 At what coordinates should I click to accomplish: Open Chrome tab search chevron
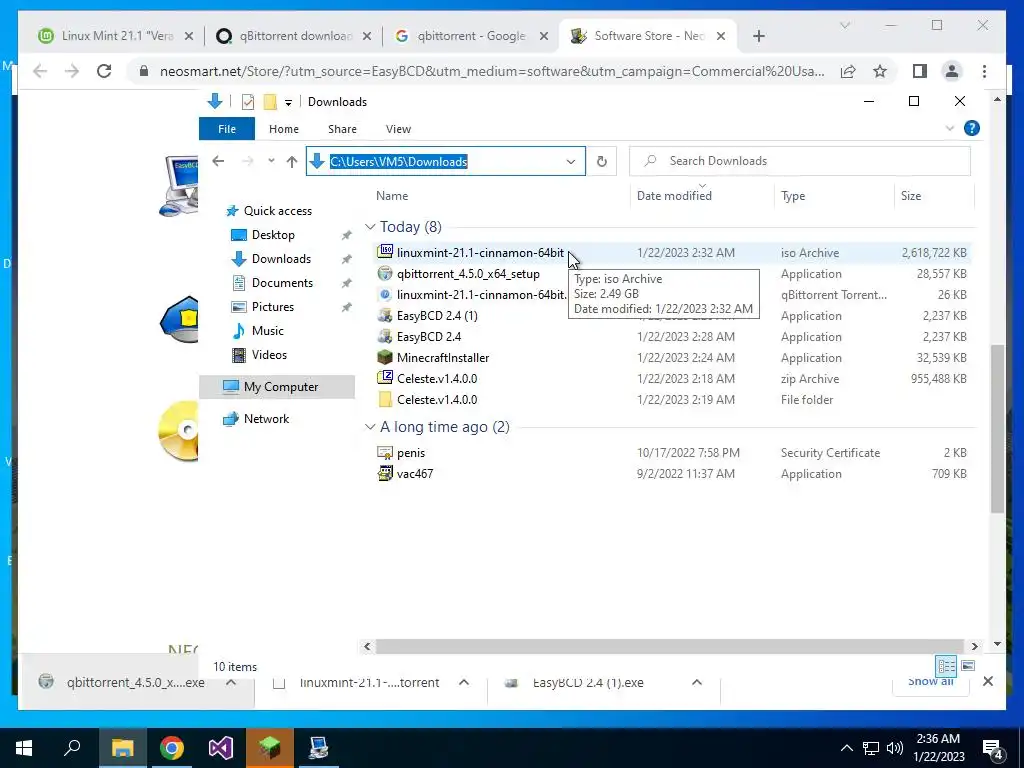point(844,25)
